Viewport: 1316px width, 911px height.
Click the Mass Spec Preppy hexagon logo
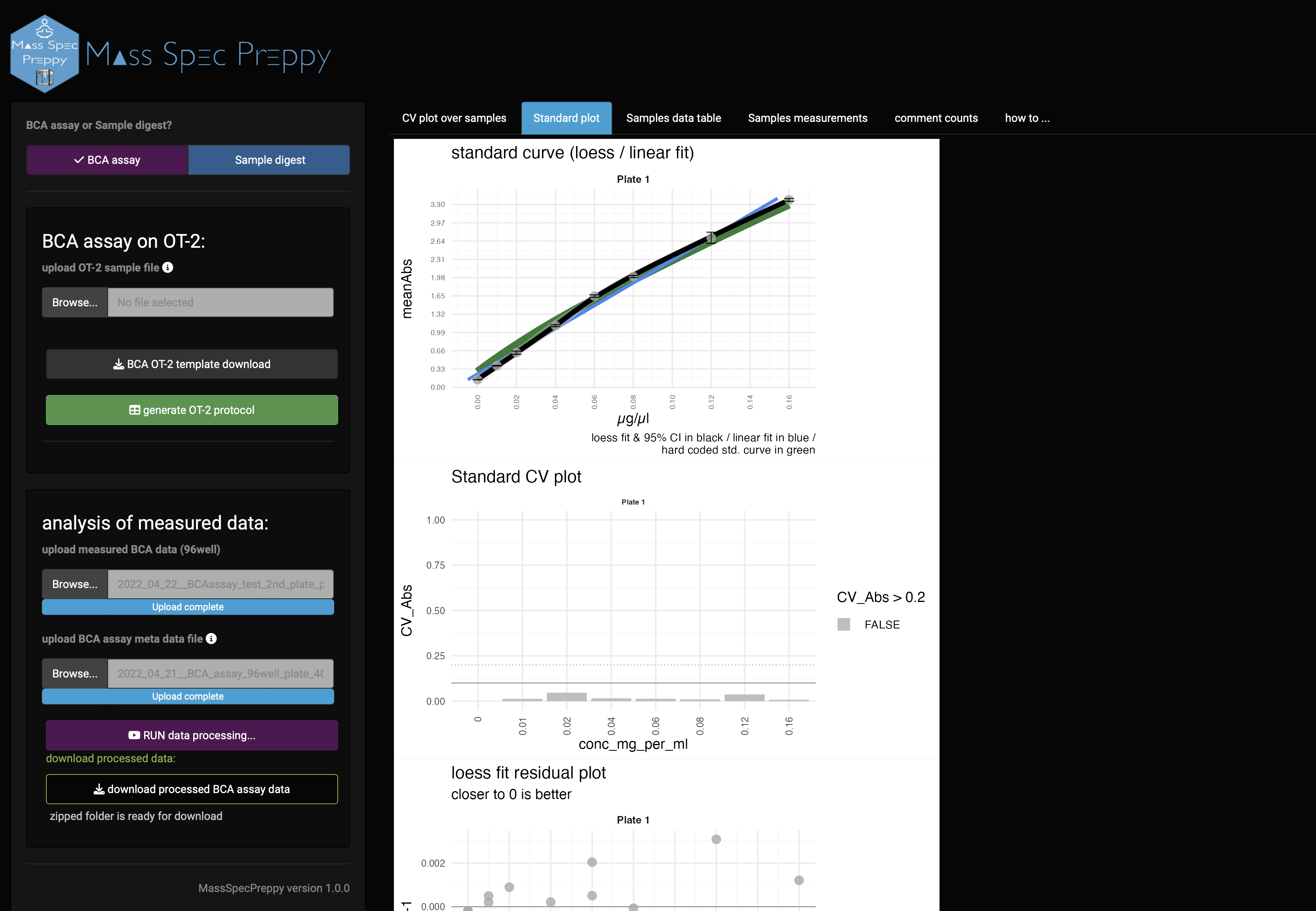(44, 54)
